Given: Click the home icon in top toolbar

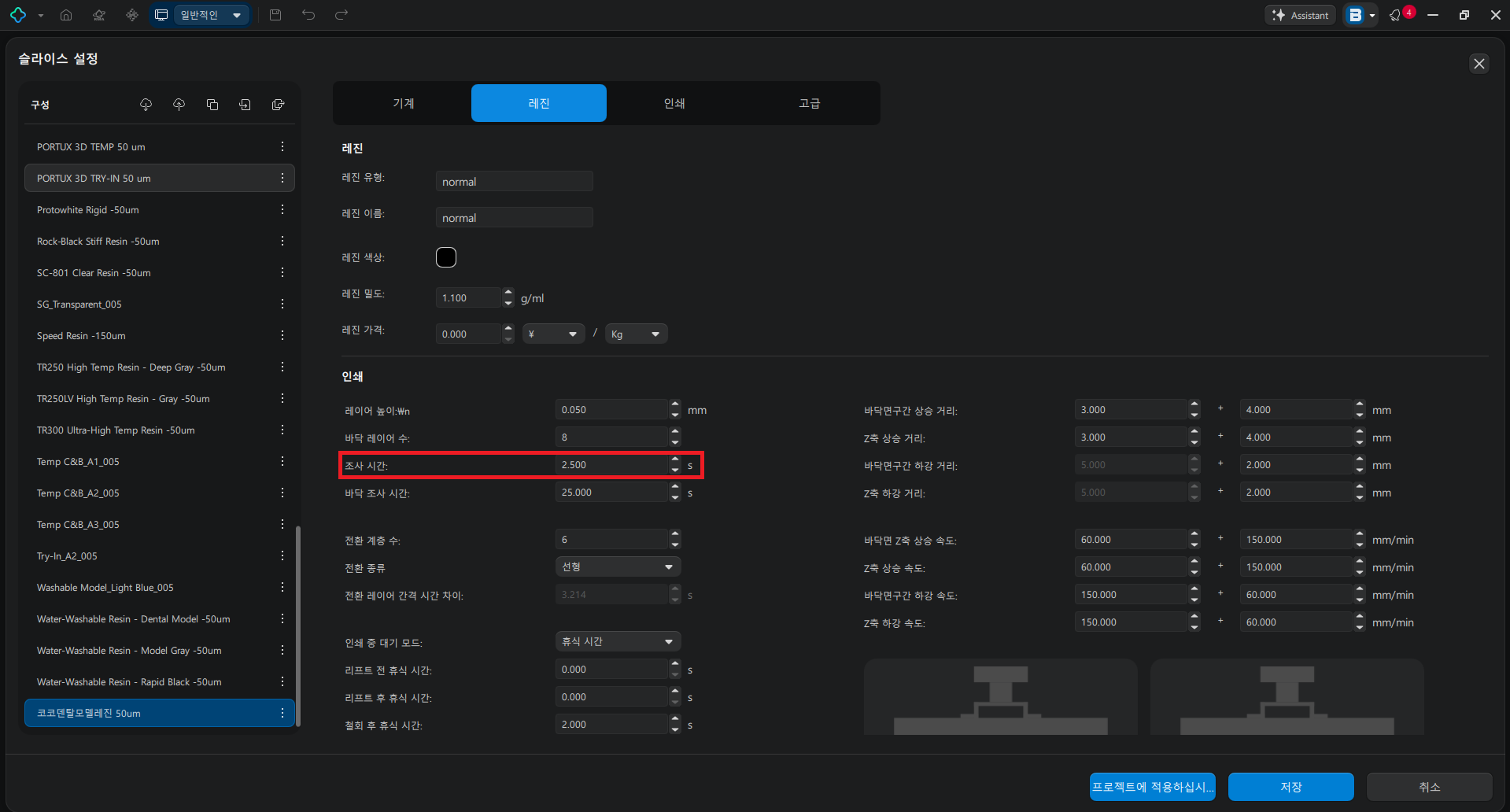Looking at the screenshot, I should (66, 15).
